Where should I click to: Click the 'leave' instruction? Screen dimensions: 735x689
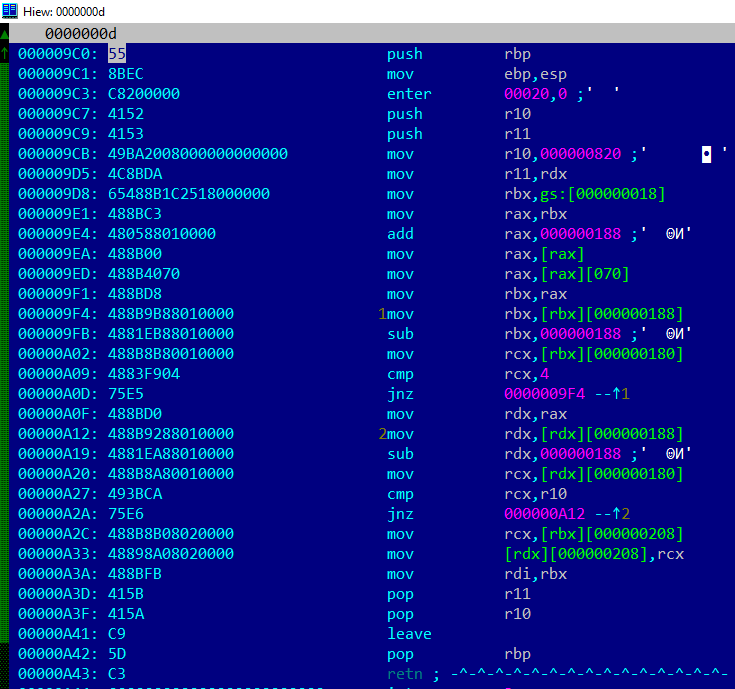coord(409,634)
